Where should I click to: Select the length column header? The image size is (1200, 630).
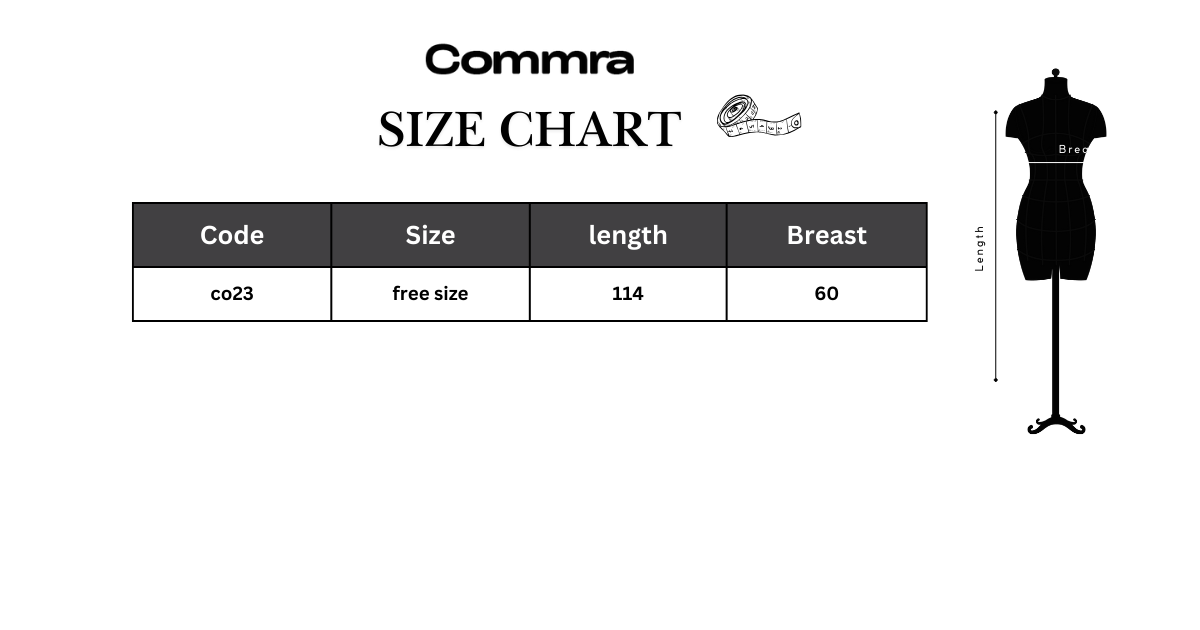pos(628,235)
